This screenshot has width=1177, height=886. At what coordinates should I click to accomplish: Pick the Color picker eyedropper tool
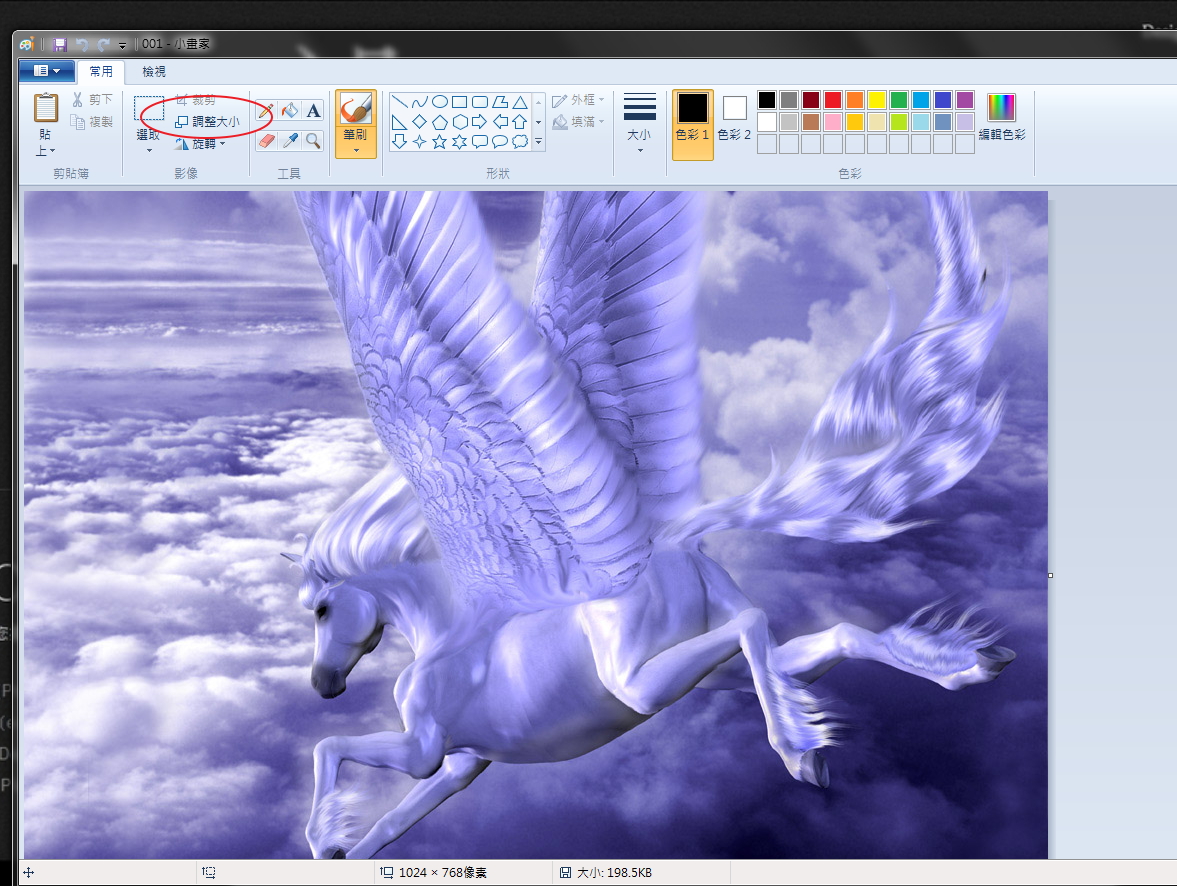tap(289, 141)
